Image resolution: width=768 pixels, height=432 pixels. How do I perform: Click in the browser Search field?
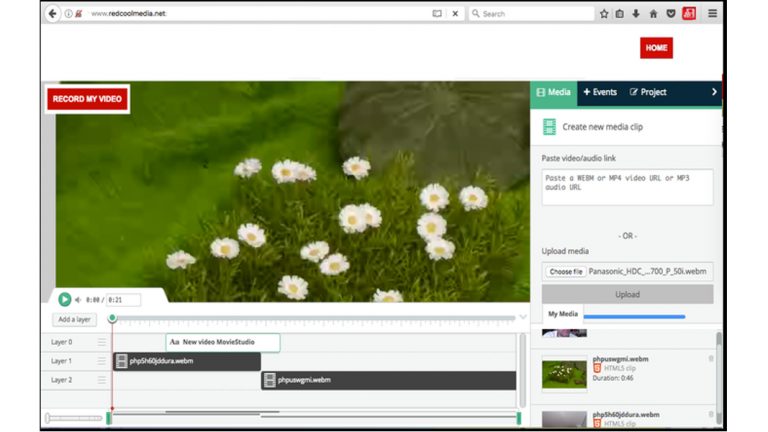531,14
